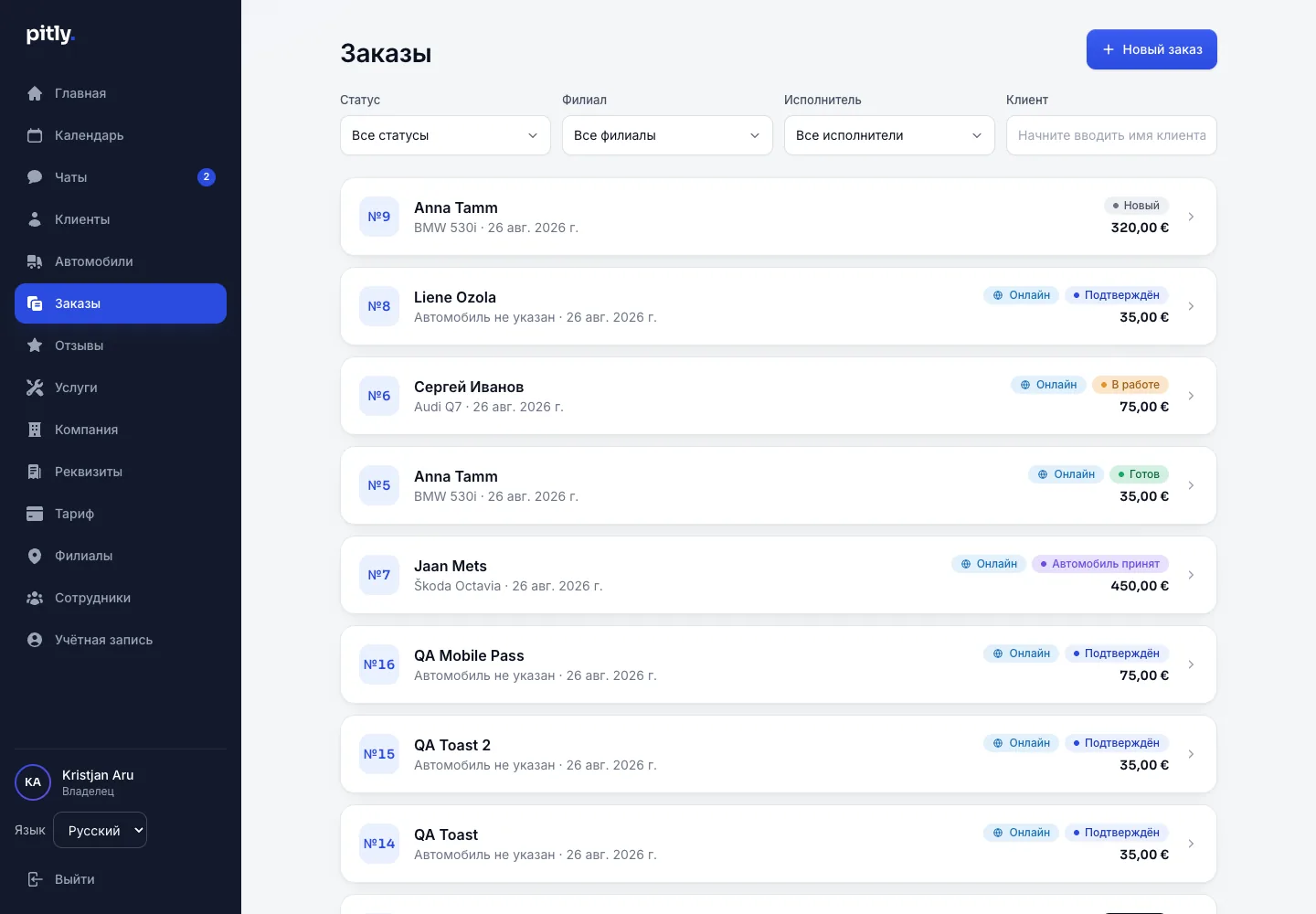
Task: Open order №16 chevron for QA Mobile Pass
Action: [x=1191, y=664]
